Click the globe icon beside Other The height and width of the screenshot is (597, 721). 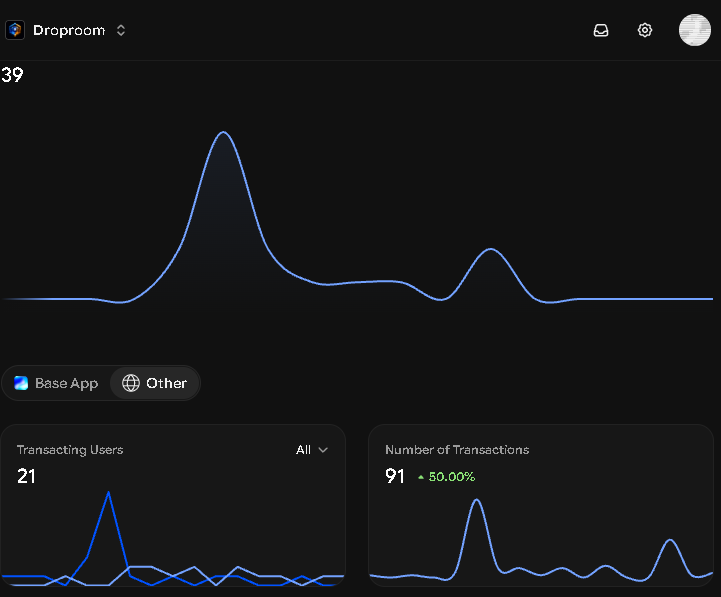point(131,383)
